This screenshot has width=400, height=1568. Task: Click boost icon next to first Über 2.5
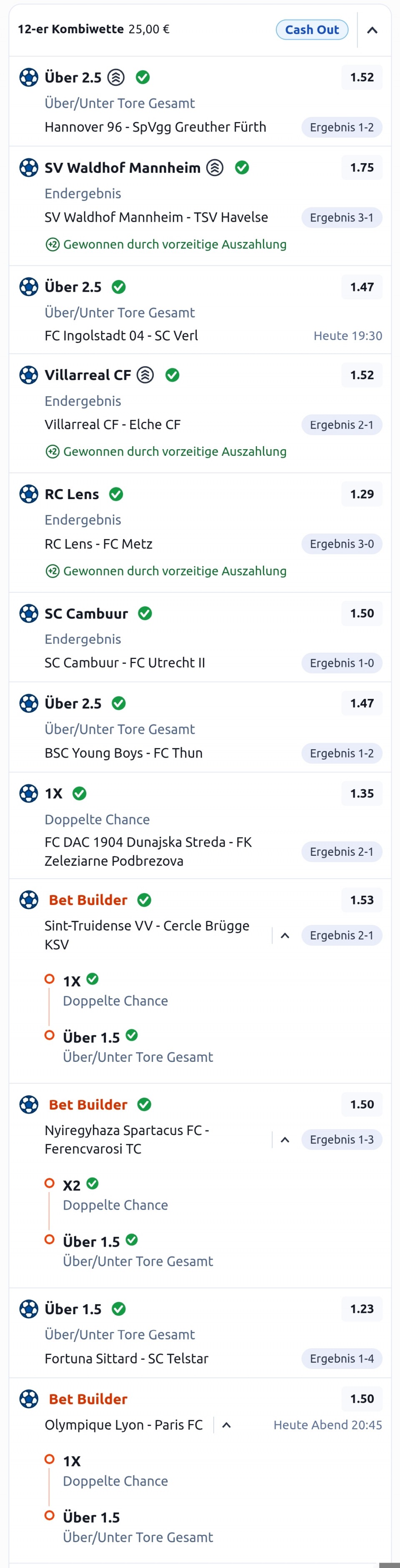116,78
